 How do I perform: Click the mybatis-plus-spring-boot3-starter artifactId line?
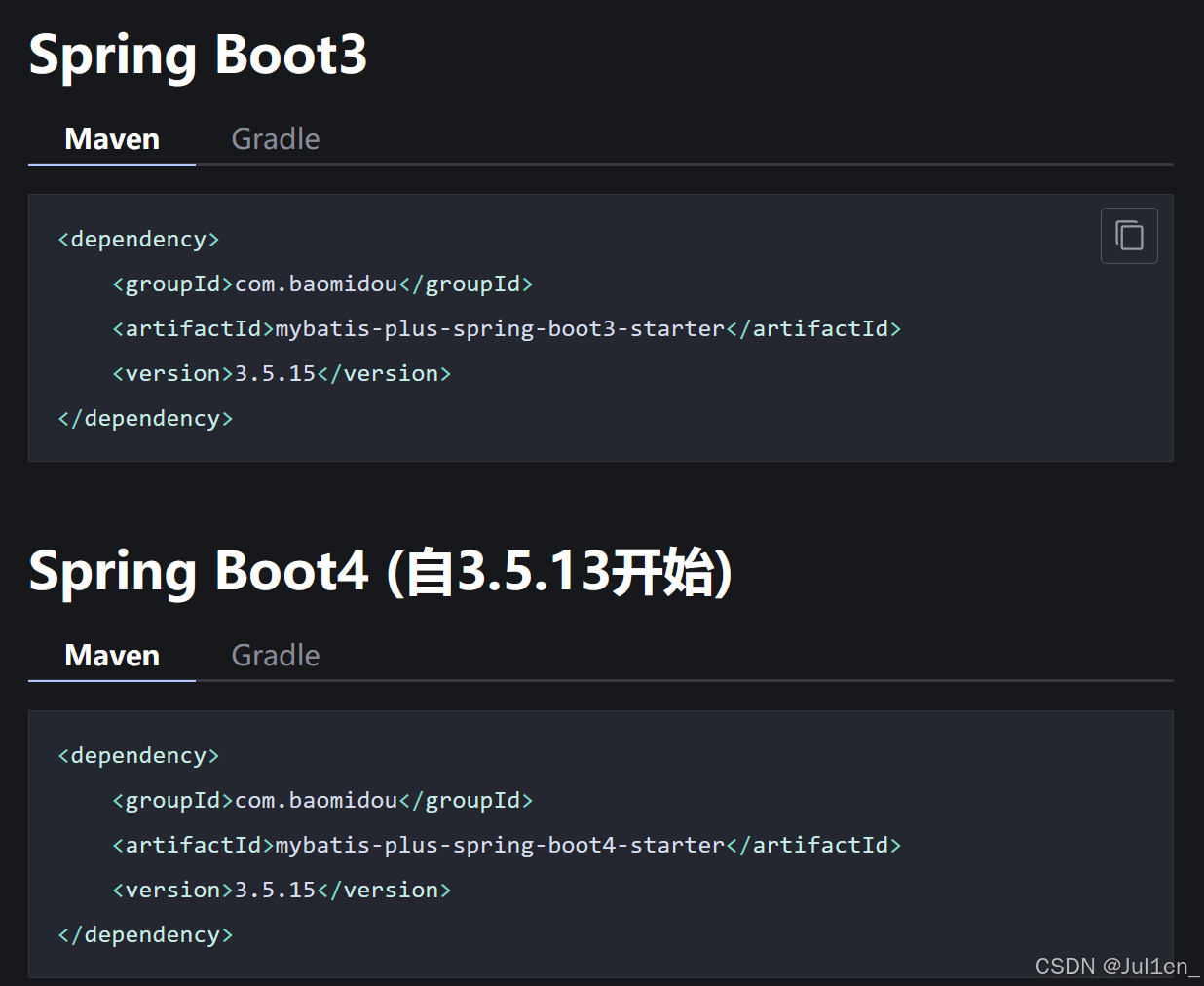[507, 328]
